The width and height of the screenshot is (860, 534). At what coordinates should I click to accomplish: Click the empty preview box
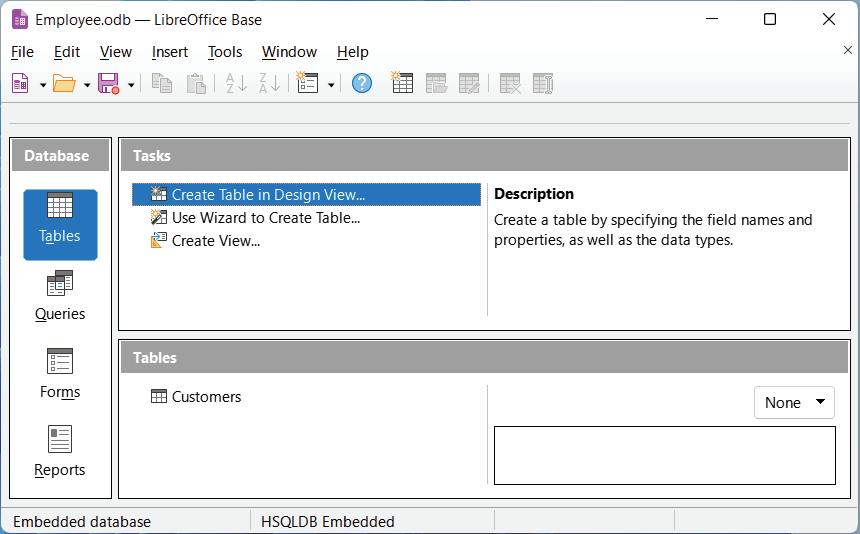tap(665, 456)
